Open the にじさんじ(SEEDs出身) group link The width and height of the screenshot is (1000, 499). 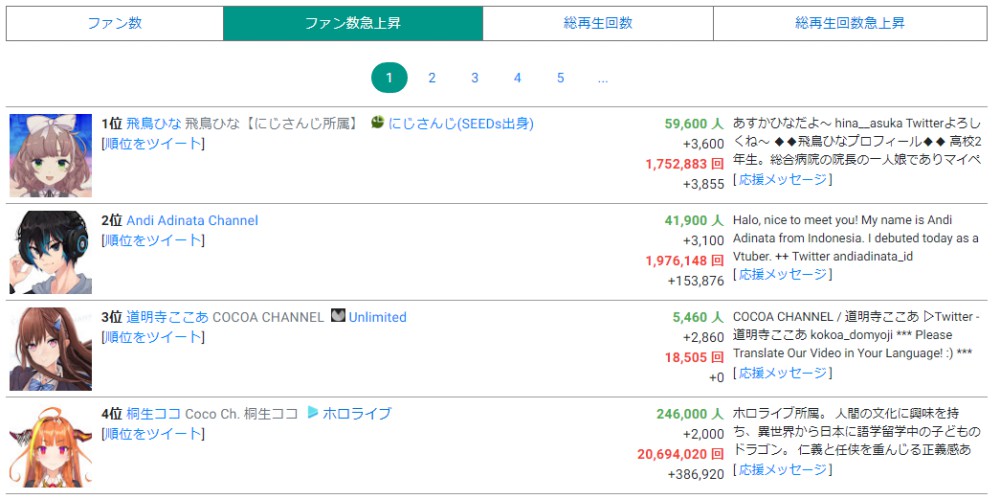tap(461, 124)
